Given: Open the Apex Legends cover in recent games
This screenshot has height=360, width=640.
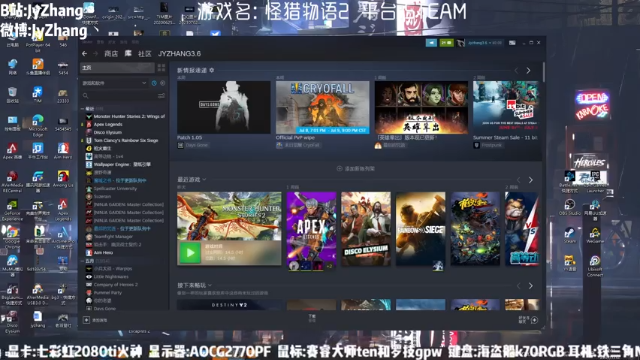Looking at the screenshot, I should point(311,229).
